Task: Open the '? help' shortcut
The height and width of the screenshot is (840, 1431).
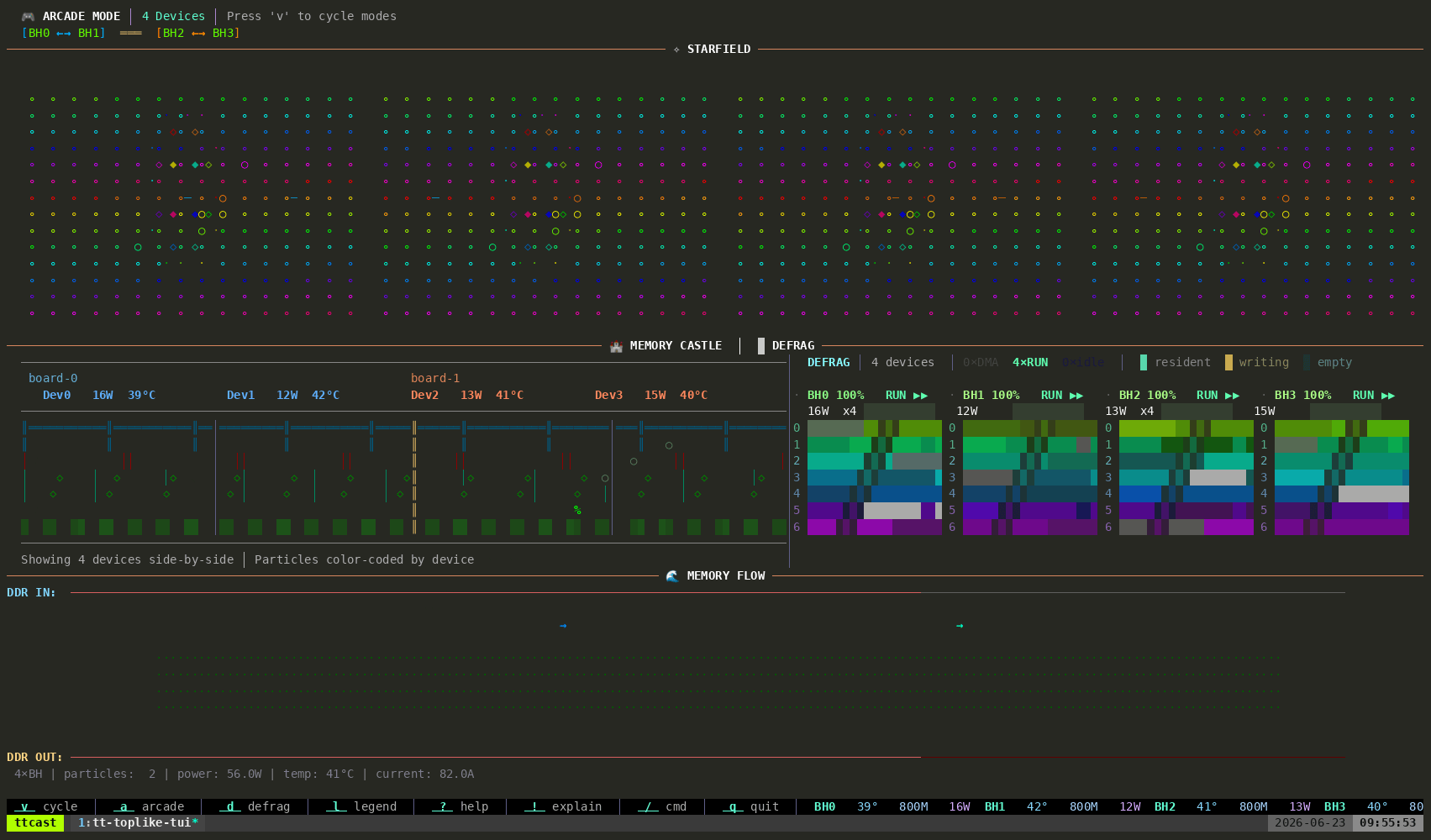Action: [460, 806]
